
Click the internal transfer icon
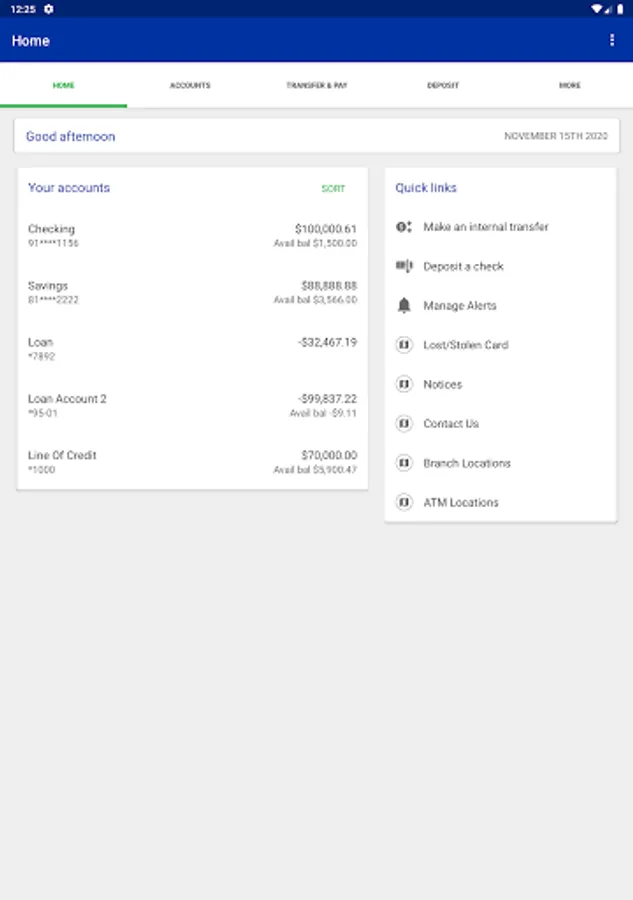(404, 227)
